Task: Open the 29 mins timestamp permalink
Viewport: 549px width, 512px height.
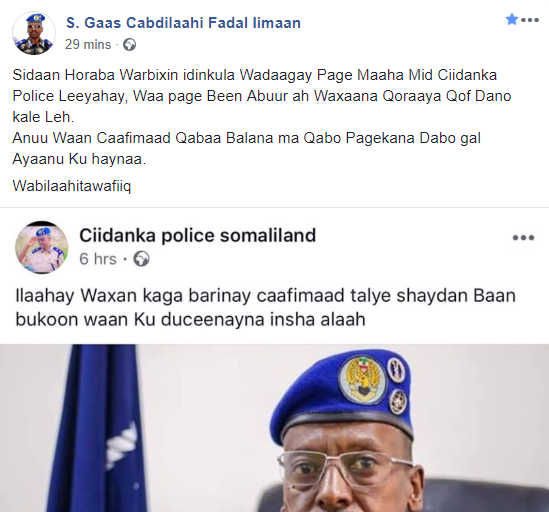Action: (88, 44)
